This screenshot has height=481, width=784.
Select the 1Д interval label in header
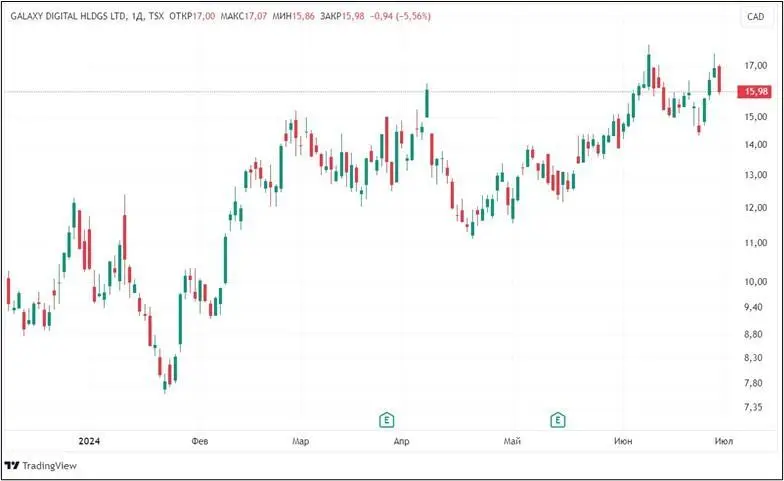pyautogui.click(x=137, y=17)
